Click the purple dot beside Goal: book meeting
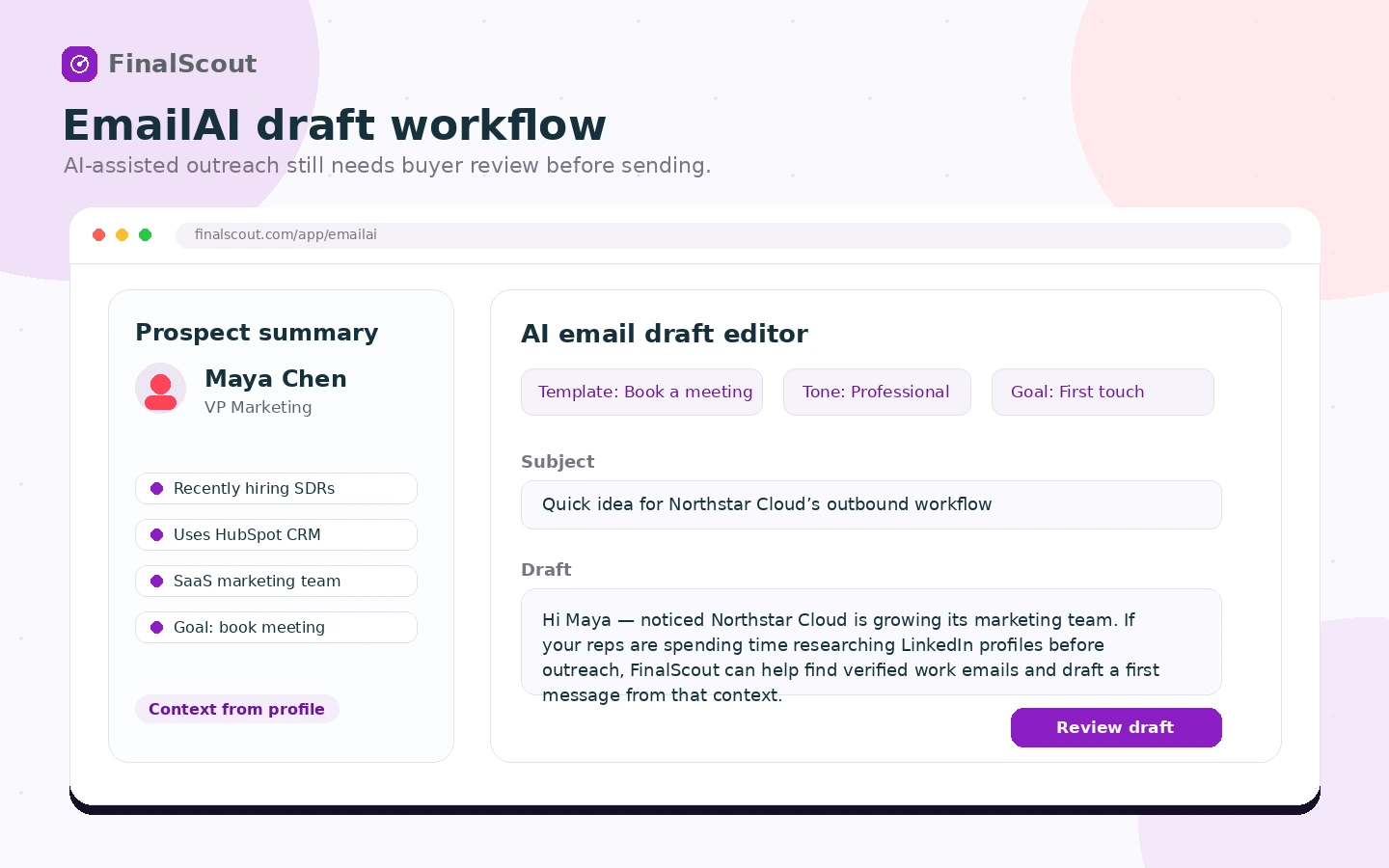 click(156, 627)
